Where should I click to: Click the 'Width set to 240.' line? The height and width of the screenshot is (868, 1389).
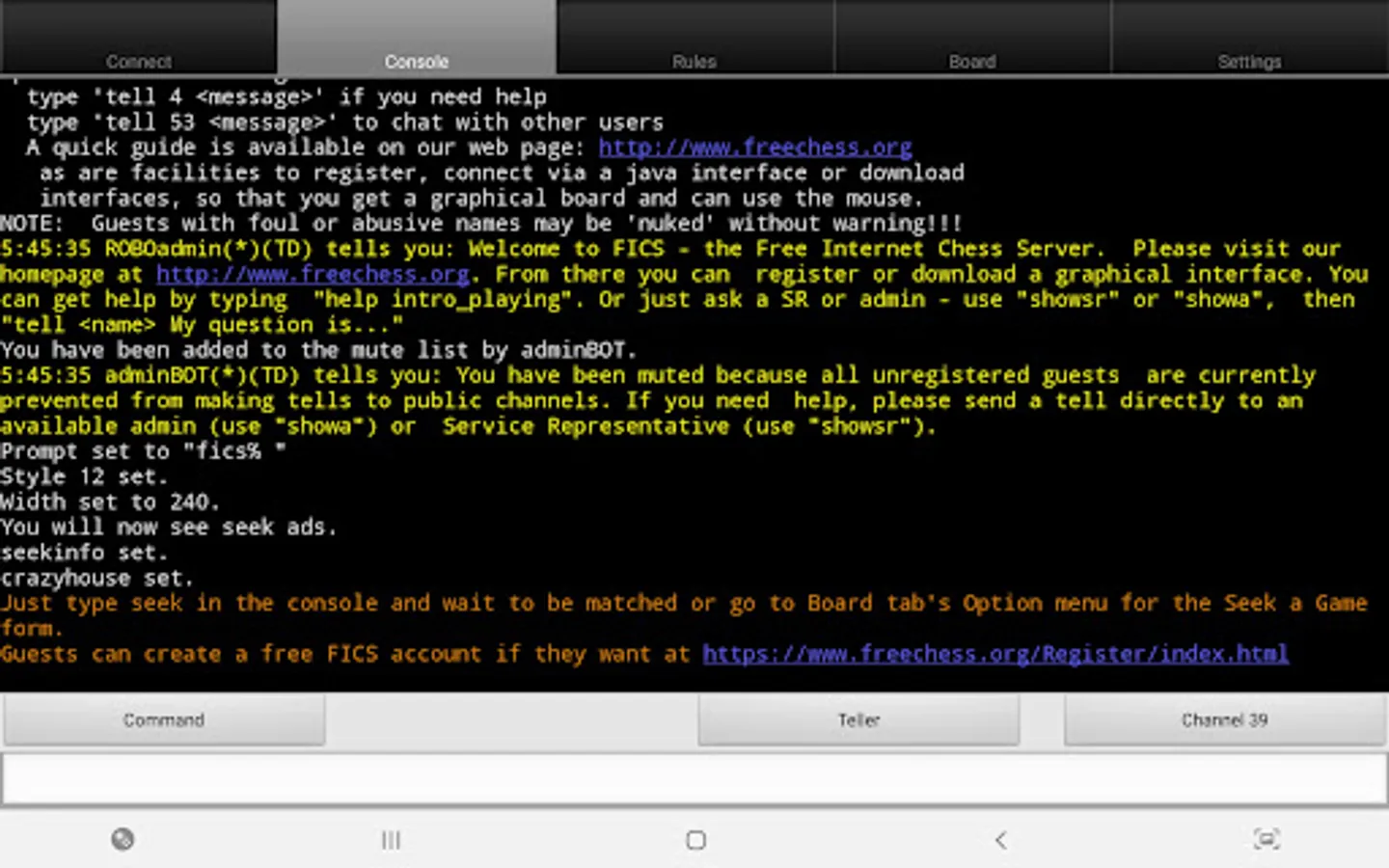tap(110, 502)
